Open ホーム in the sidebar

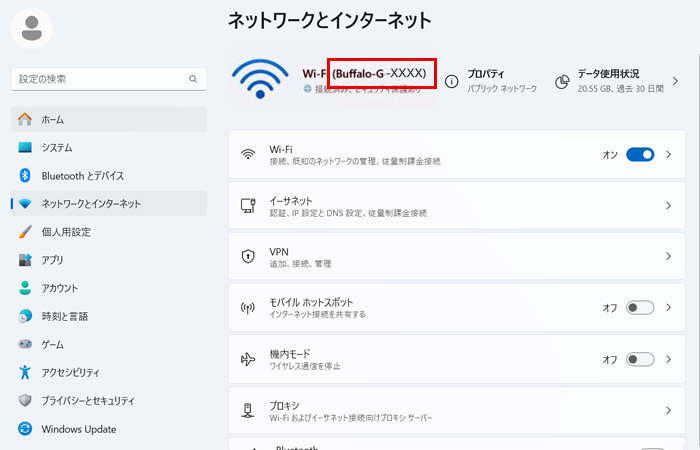[x=108, y=119]
